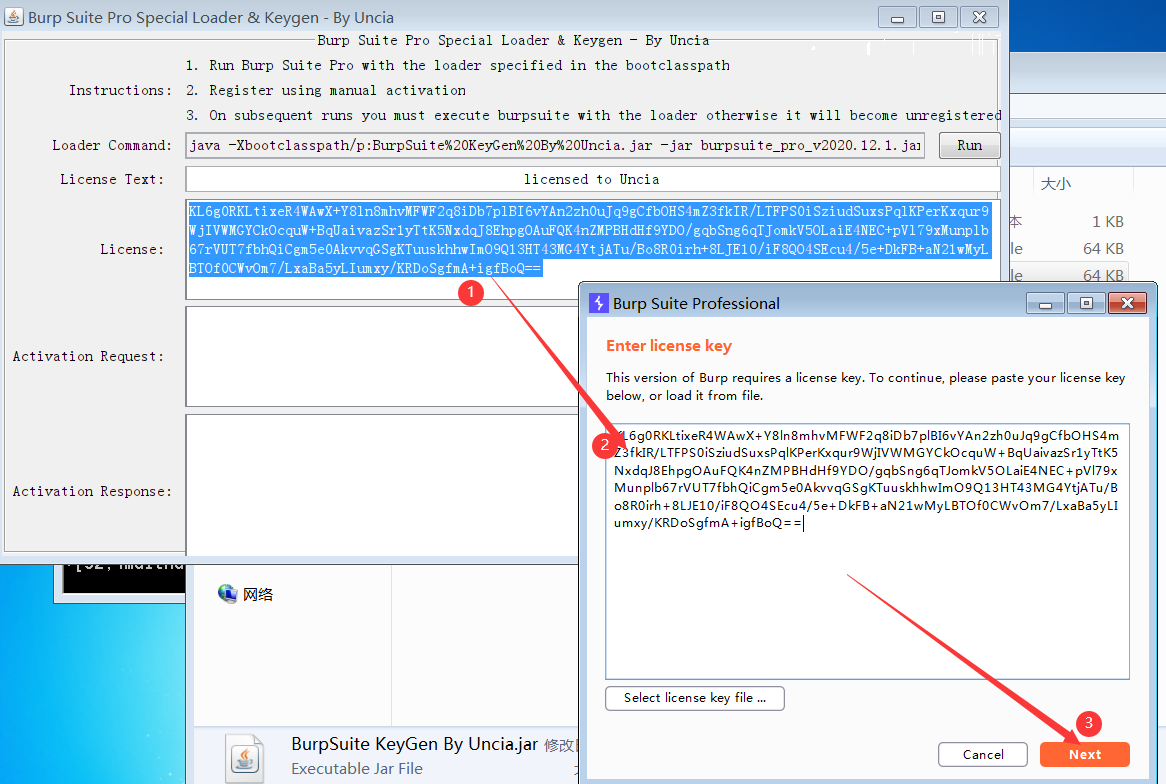Screen dimensions: 1166x784
Task: Click the Loader Command label
Action: coord(112,145)
